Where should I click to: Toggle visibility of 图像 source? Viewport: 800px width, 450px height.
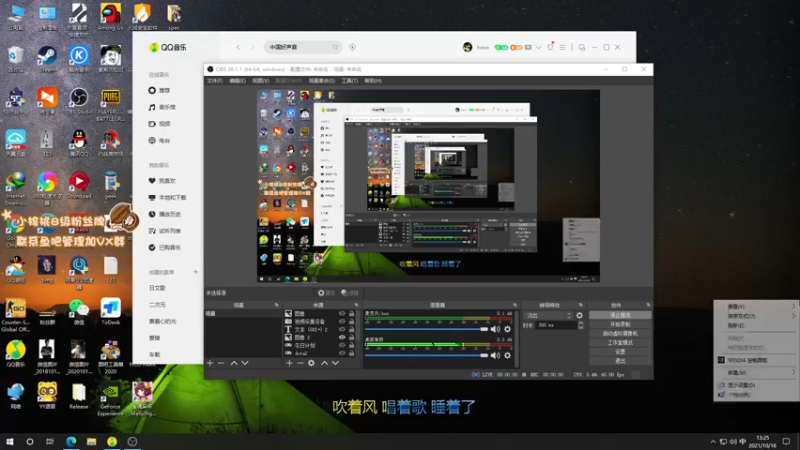click(x=342, y=314)
